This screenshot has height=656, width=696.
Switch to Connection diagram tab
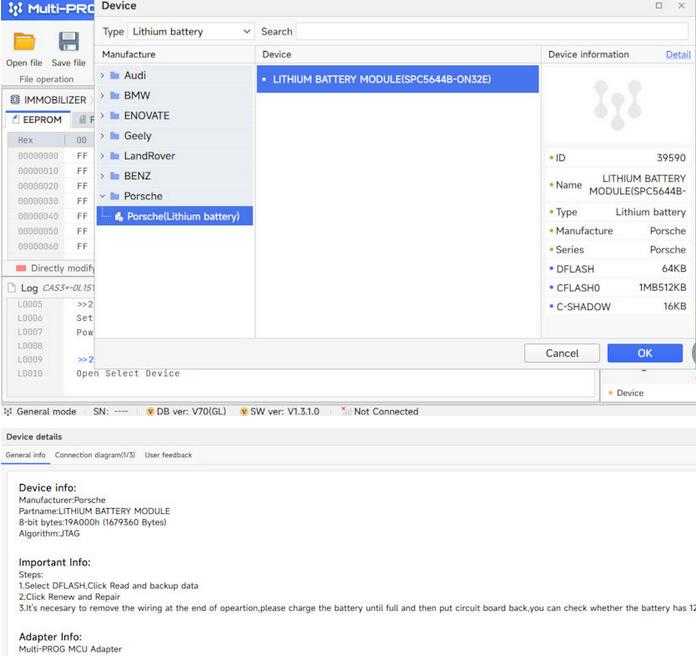[x=95, y=455]
